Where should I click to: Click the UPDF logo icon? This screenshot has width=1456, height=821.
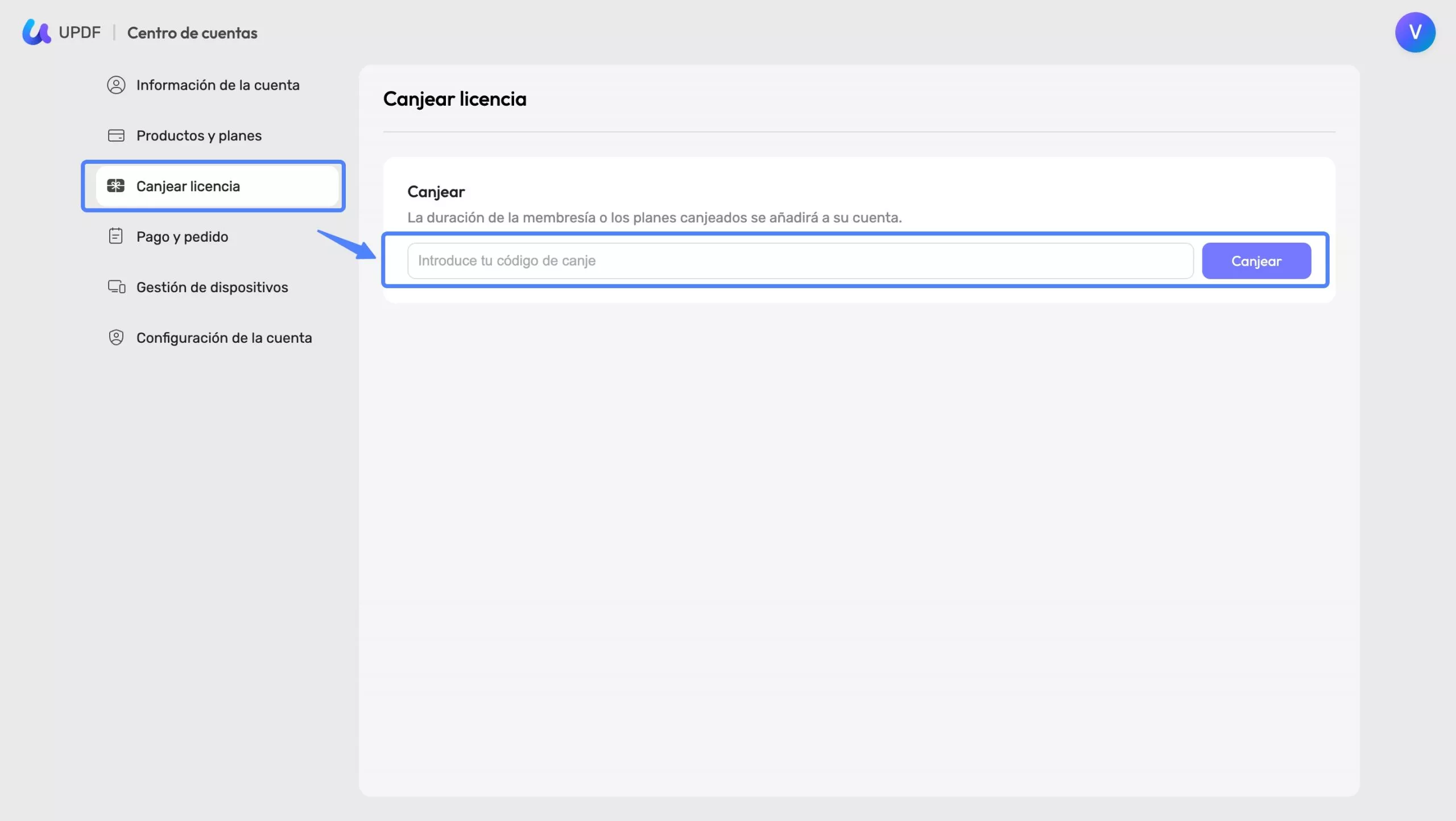pos(36,32)
